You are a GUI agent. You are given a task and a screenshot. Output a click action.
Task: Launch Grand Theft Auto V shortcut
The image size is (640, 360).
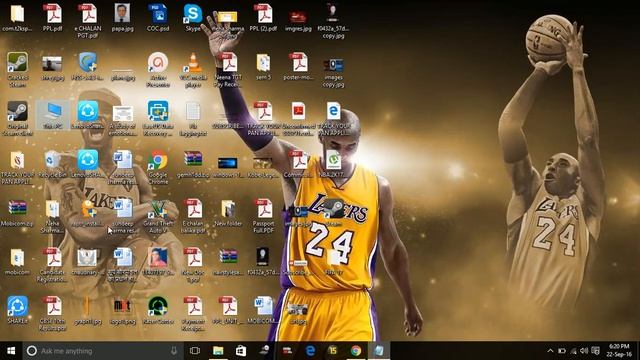pos(158,216)
